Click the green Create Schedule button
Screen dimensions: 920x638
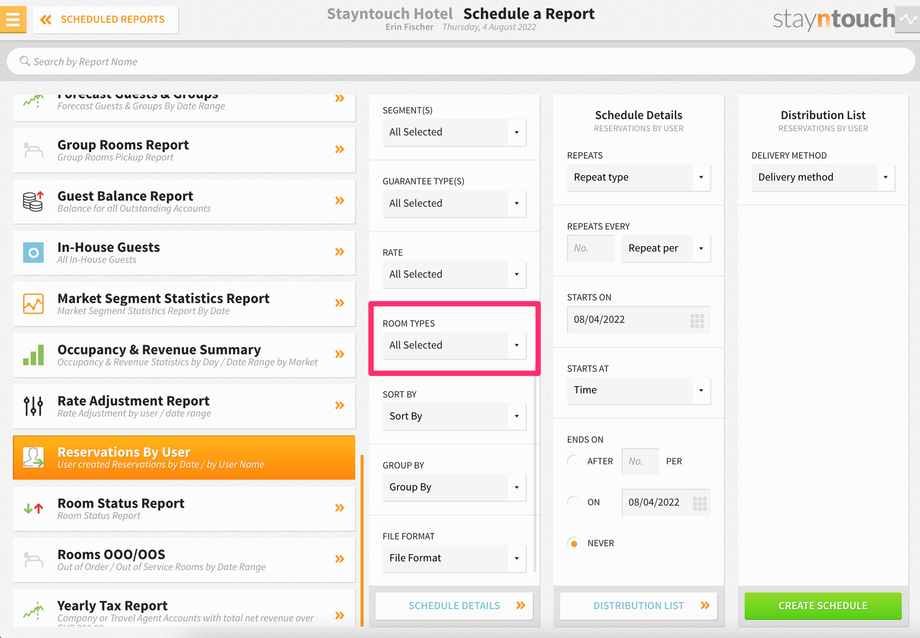pyautogui.click(x=823, y=606)
